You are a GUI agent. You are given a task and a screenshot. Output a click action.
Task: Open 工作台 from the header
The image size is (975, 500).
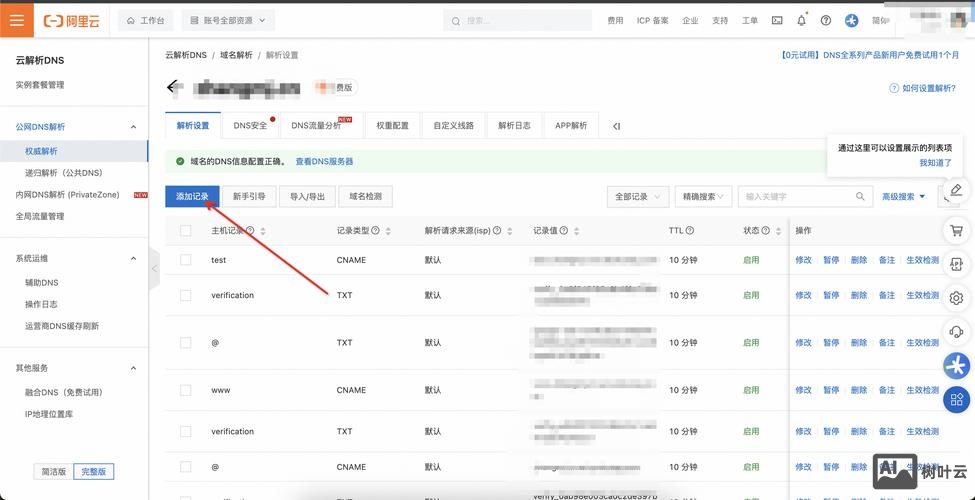[x=146, y=21]
